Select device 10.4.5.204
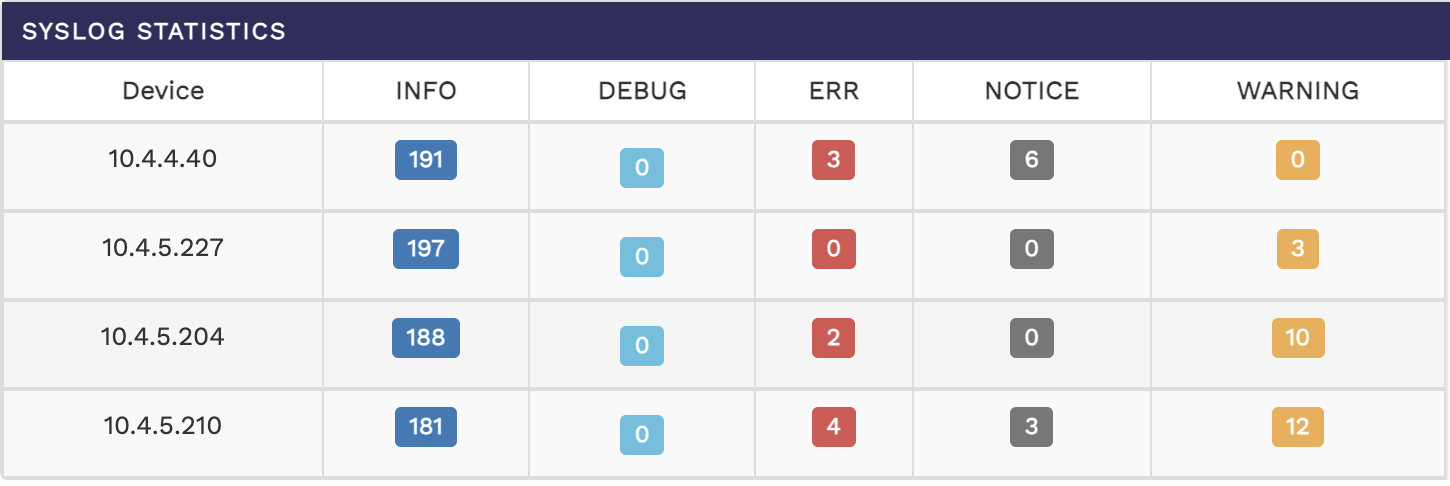This screenshot has width=1450, height=486. coord(163,336)
